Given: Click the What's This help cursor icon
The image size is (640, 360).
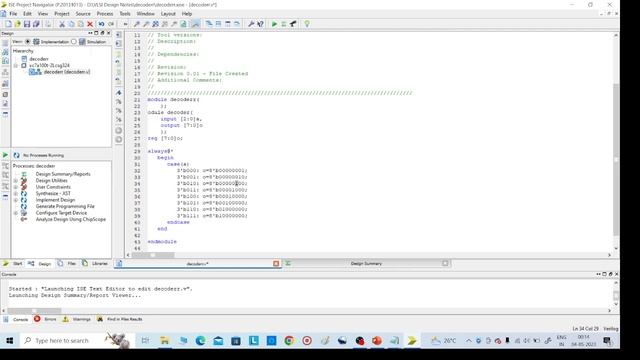Looking at the screenshot, I should 260,24.
